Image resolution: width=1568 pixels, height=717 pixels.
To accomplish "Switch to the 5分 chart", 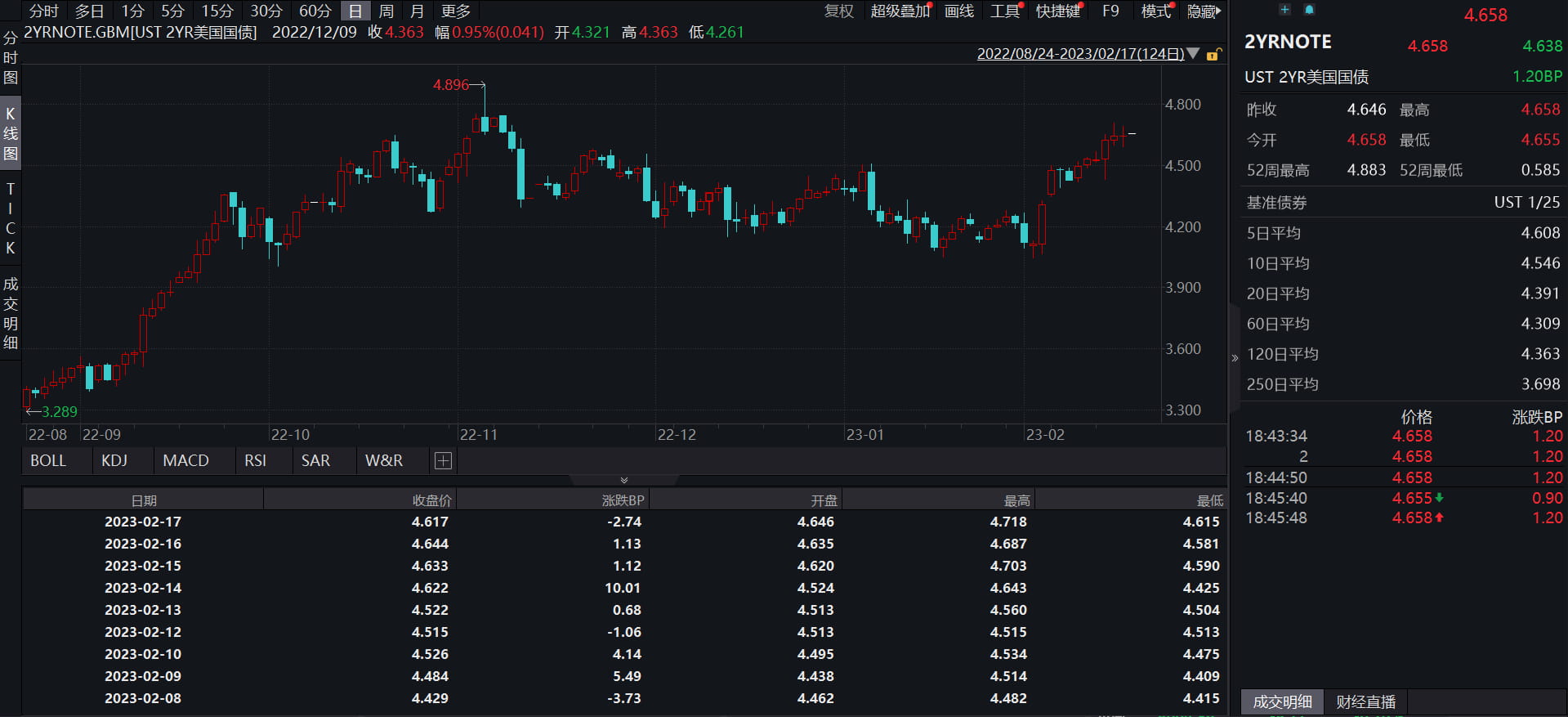I will click(172, 11).
